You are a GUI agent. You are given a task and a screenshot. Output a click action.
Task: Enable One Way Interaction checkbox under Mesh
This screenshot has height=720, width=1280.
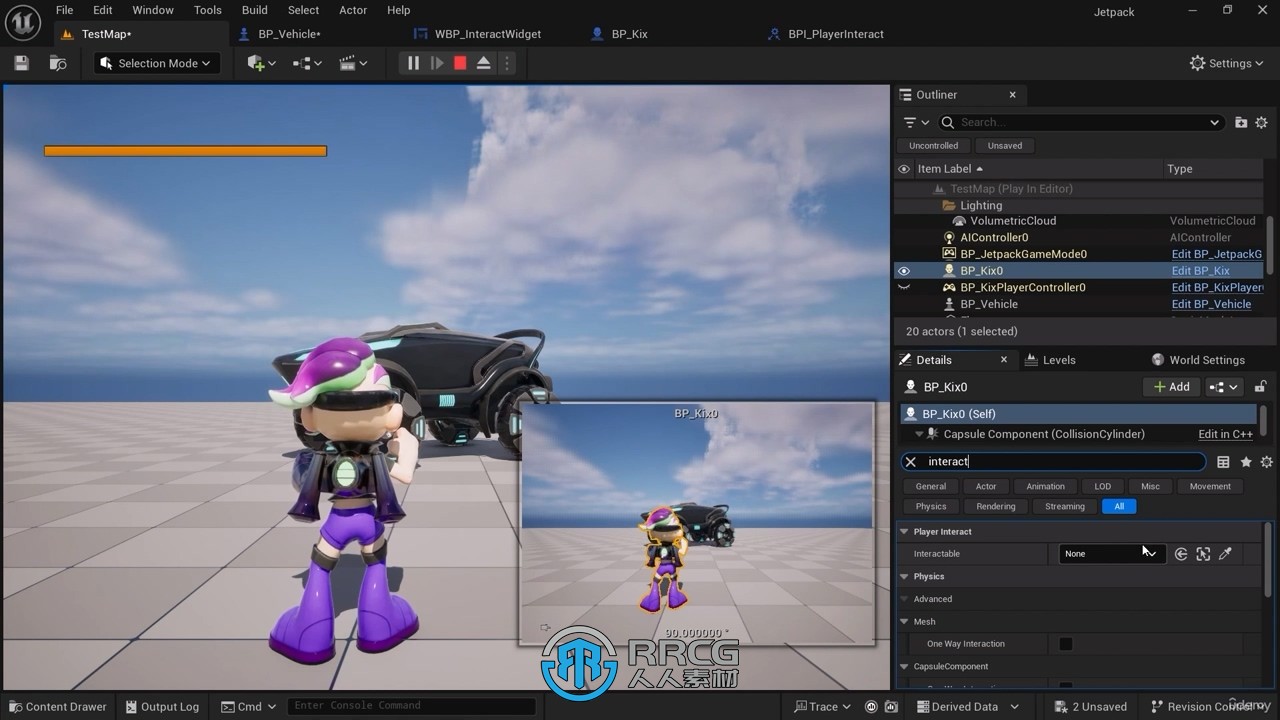click(x=1066, y=644)
